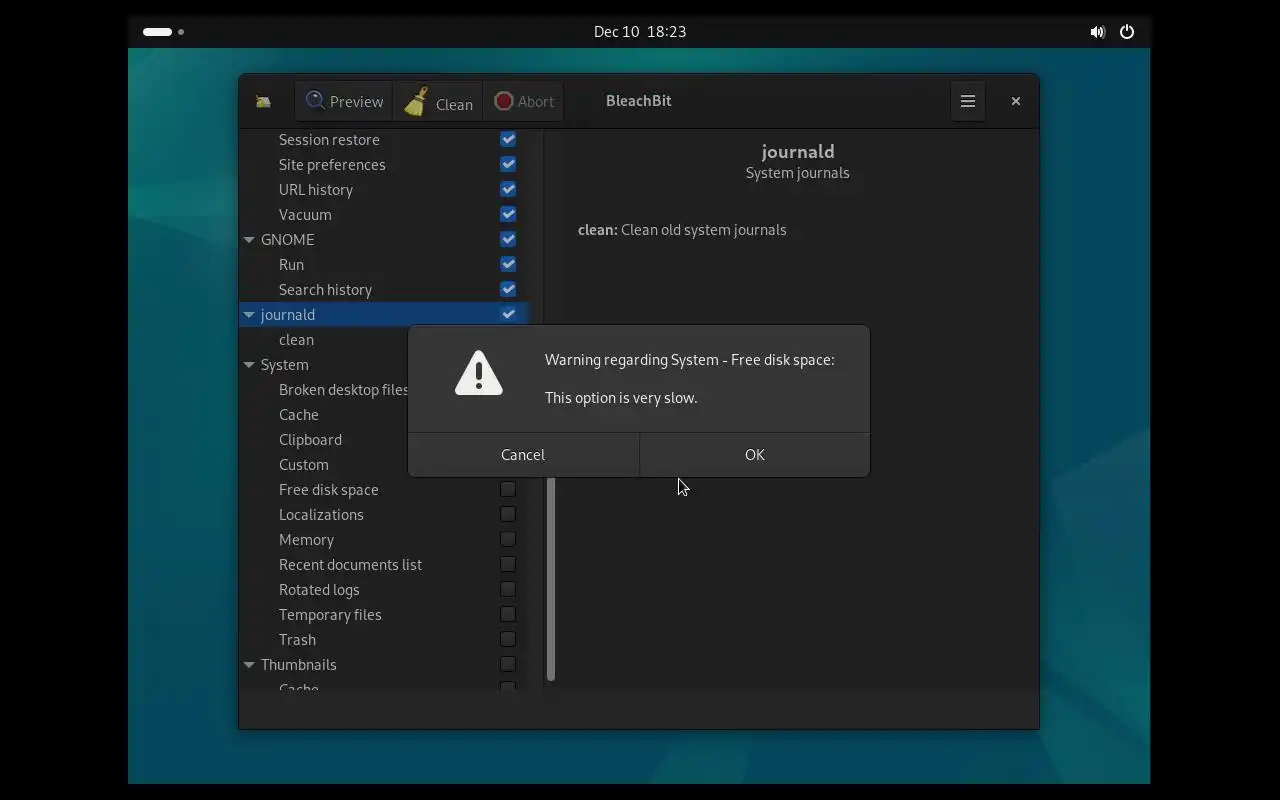1280x800 pixels.
Task: Uncheck the Site preferences checkbox
Action: coord(508,164)
